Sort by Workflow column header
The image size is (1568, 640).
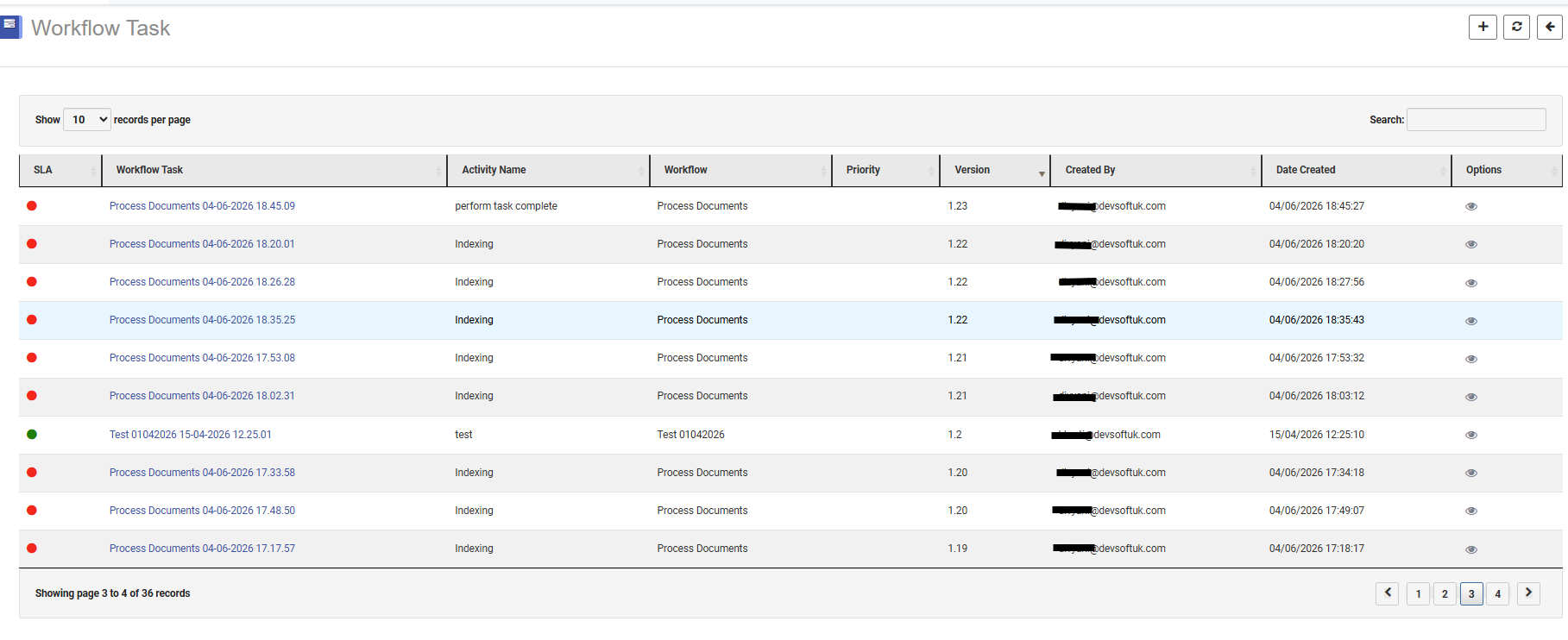tap(740, 170)
